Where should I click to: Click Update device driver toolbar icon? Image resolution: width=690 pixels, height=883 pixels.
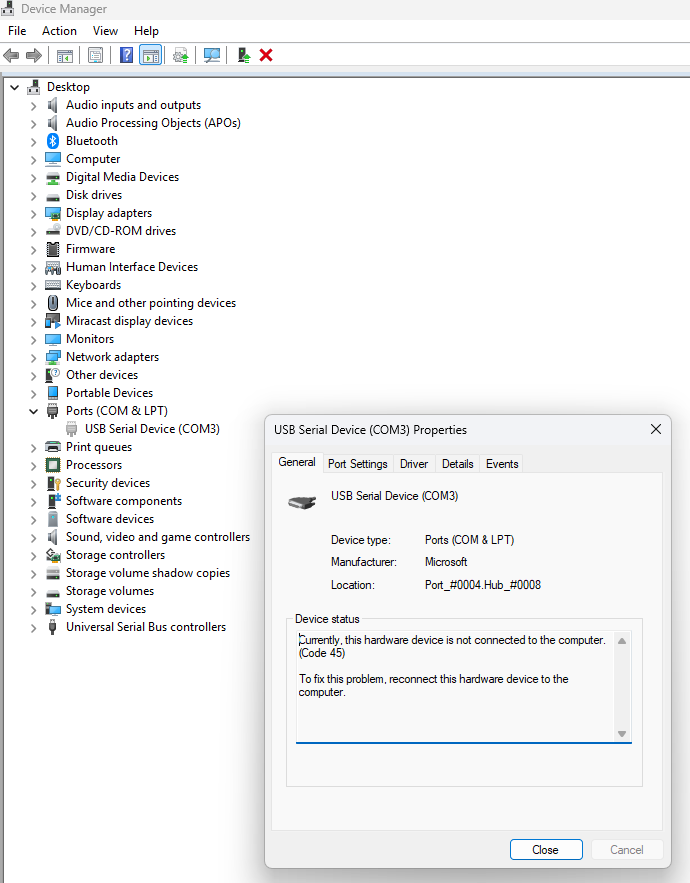click(181, 55)
